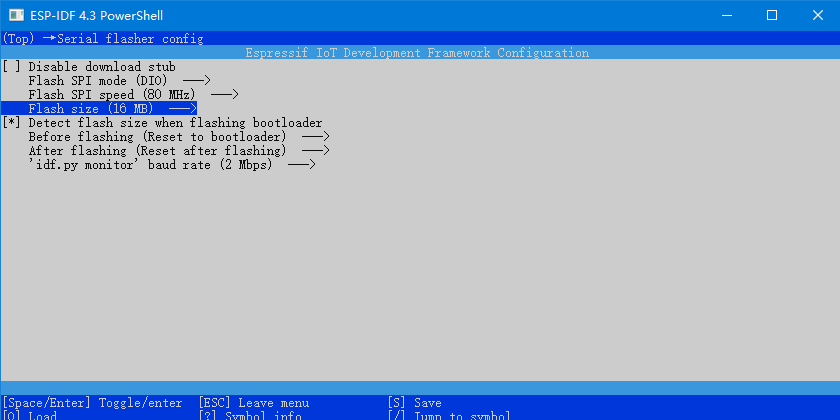Click Serial flasher config in breadcrumb
840x420 pixels.
point(130,39)
